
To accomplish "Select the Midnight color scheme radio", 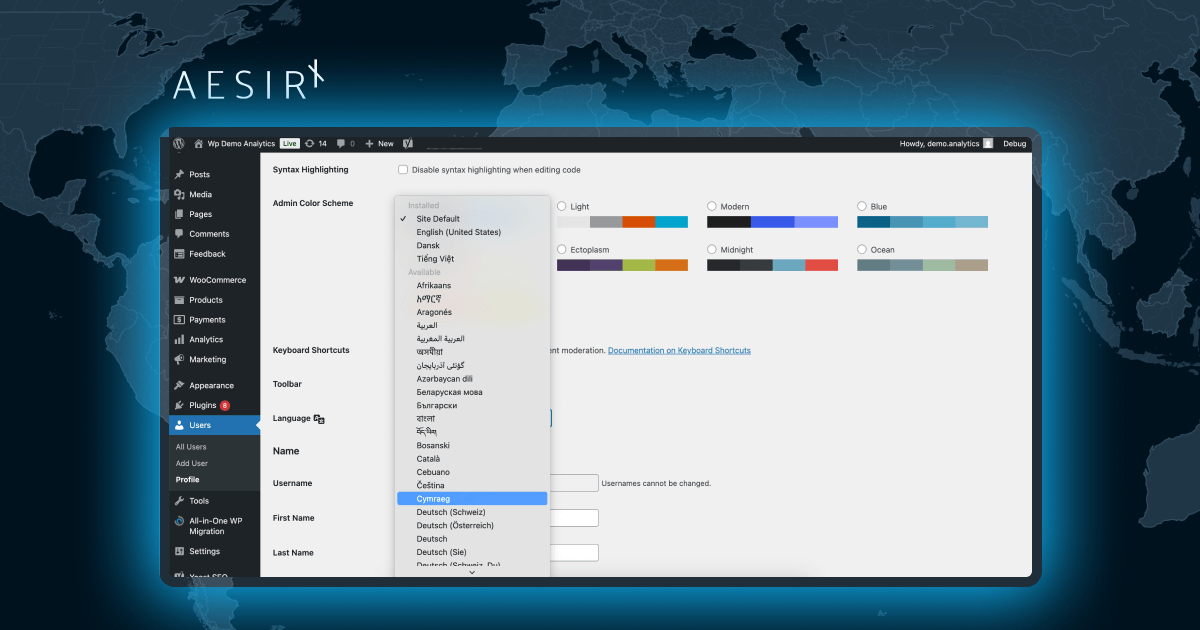I will point(712,250).
